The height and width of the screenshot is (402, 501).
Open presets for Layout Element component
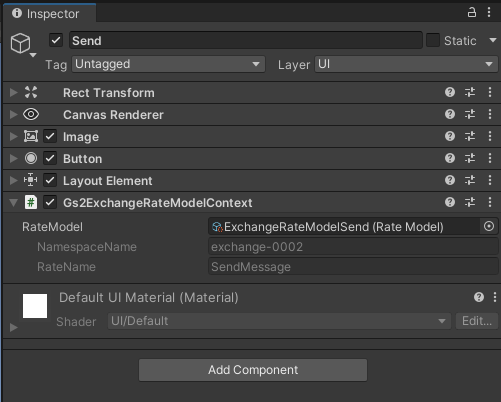click(470, 180)
